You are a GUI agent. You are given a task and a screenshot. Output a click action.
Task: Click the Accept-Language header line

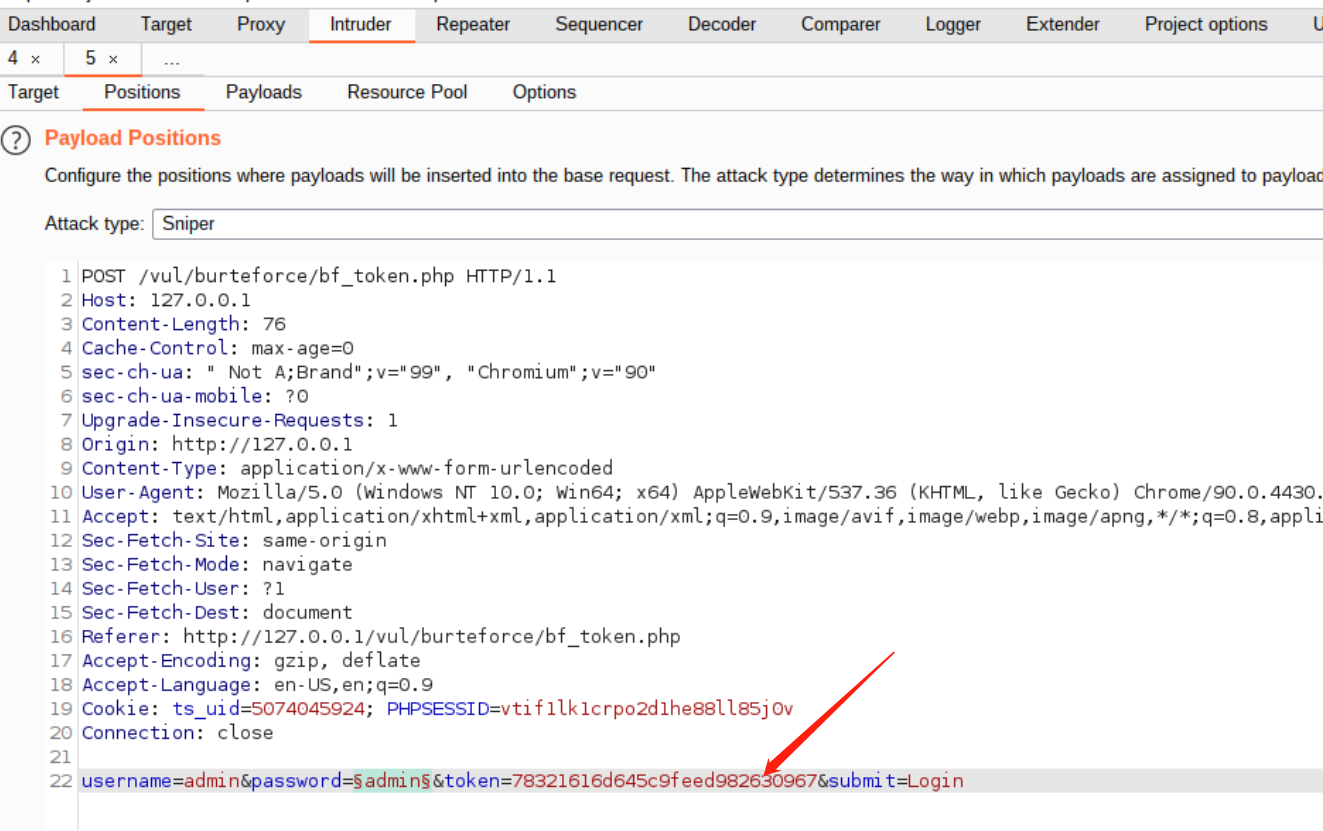point(257,684)
